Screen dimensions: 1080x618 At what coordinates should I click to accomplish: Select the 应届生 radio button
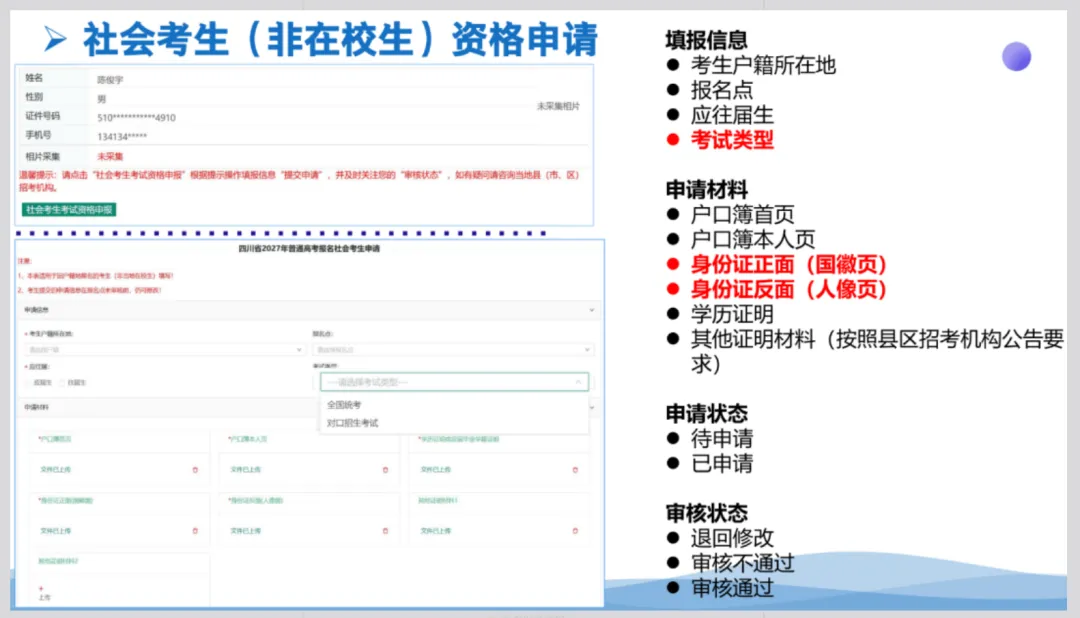(x=29, y=382)
